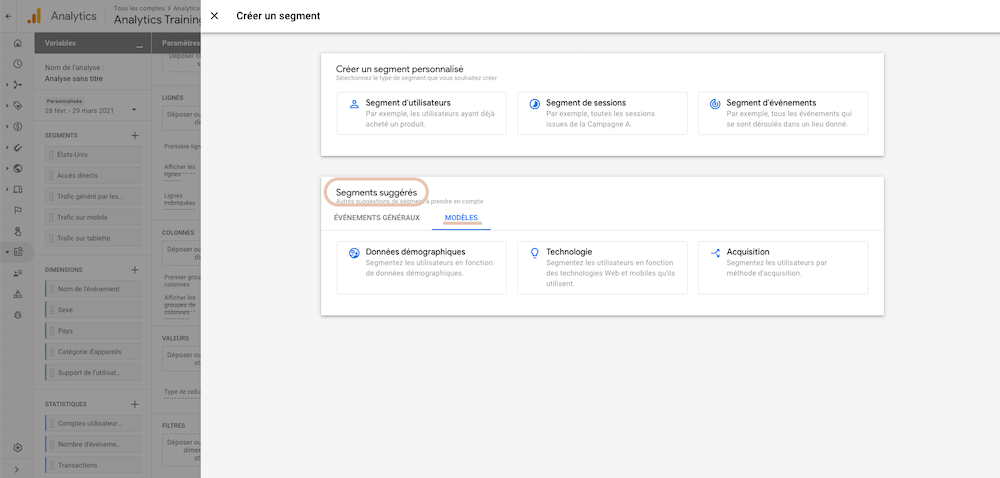Click the date range text 28 févr. - 29 mars 2021
1000x478 pixels.
(79, 111)
